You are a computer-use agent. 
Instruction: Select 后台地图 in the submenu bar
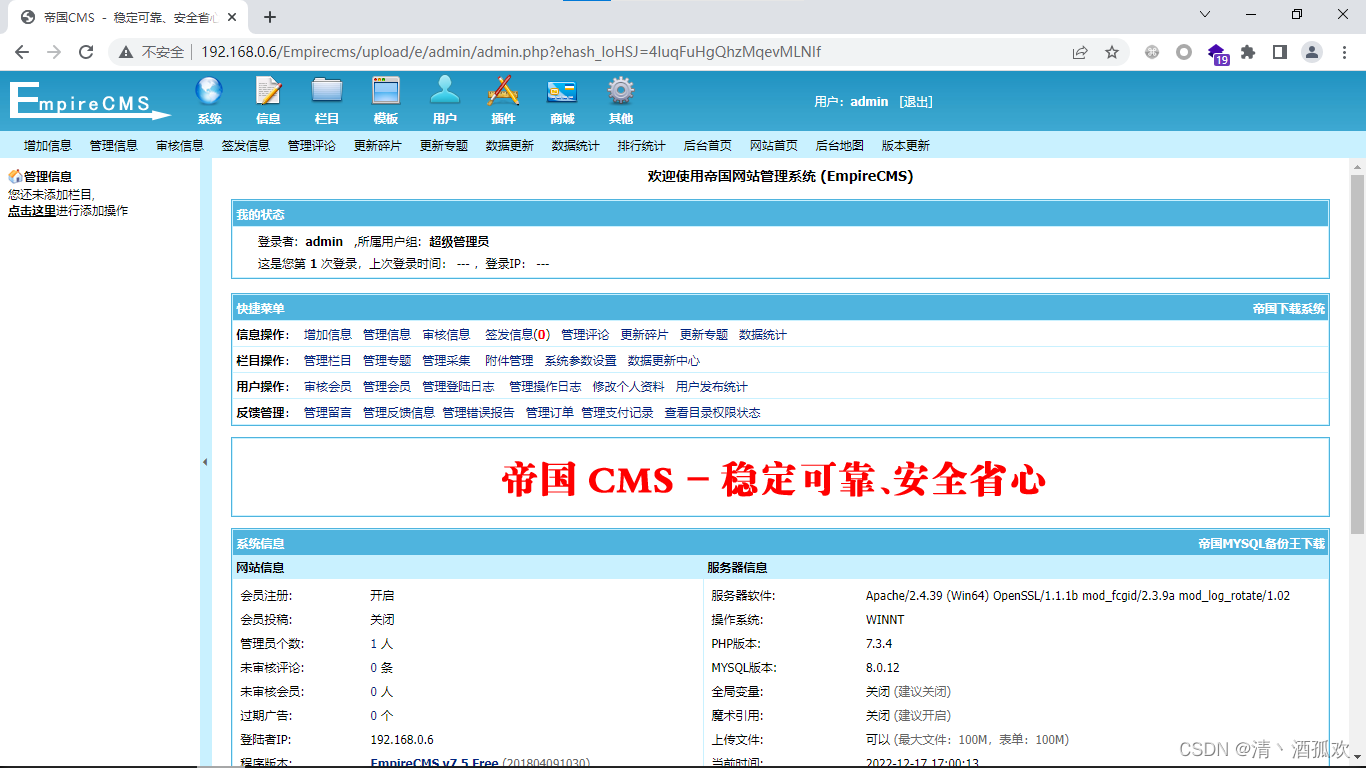pyautogui.click(x=840, y=145)
